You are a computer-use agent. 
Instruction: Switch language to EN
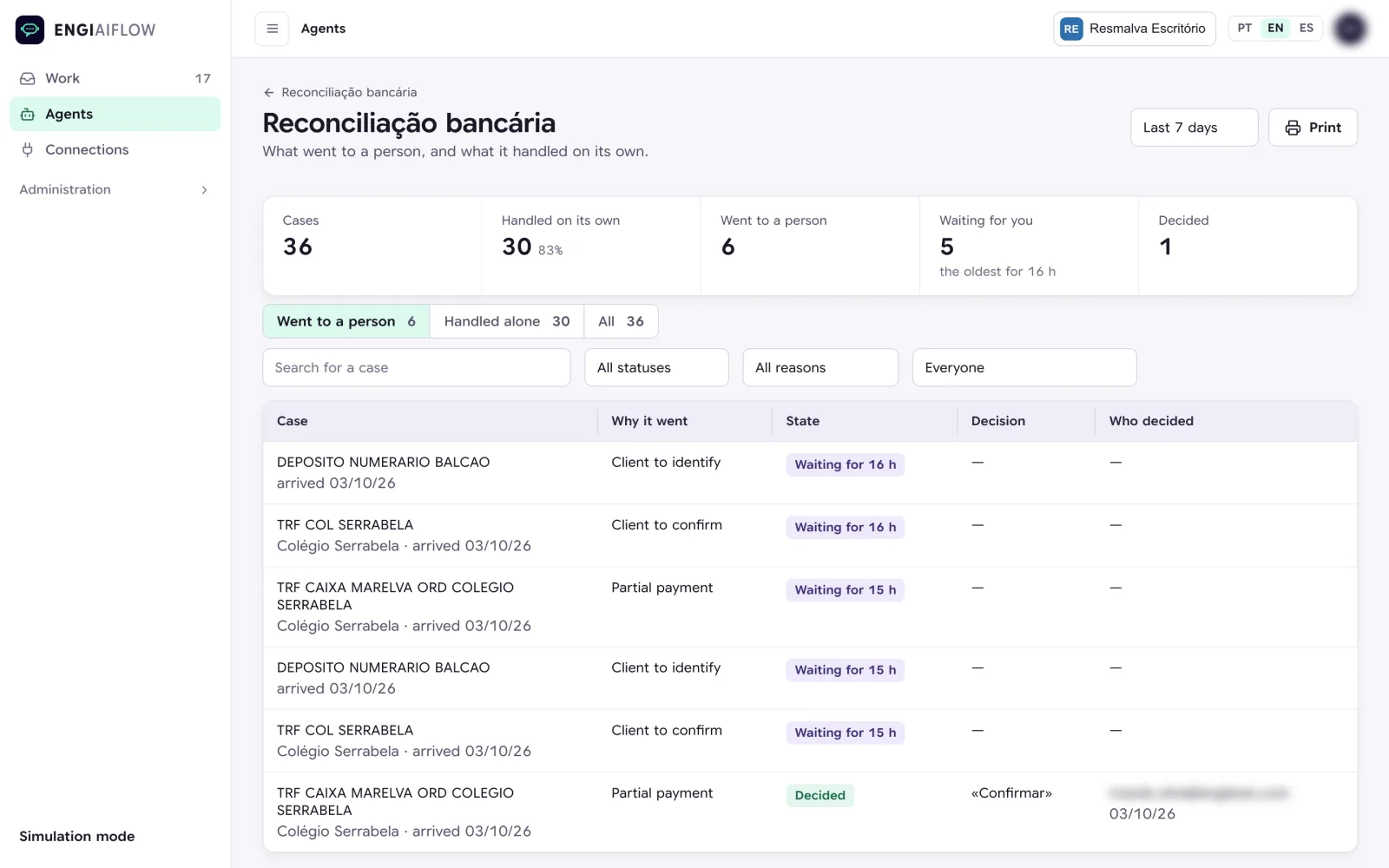[x=1275, y=28]
